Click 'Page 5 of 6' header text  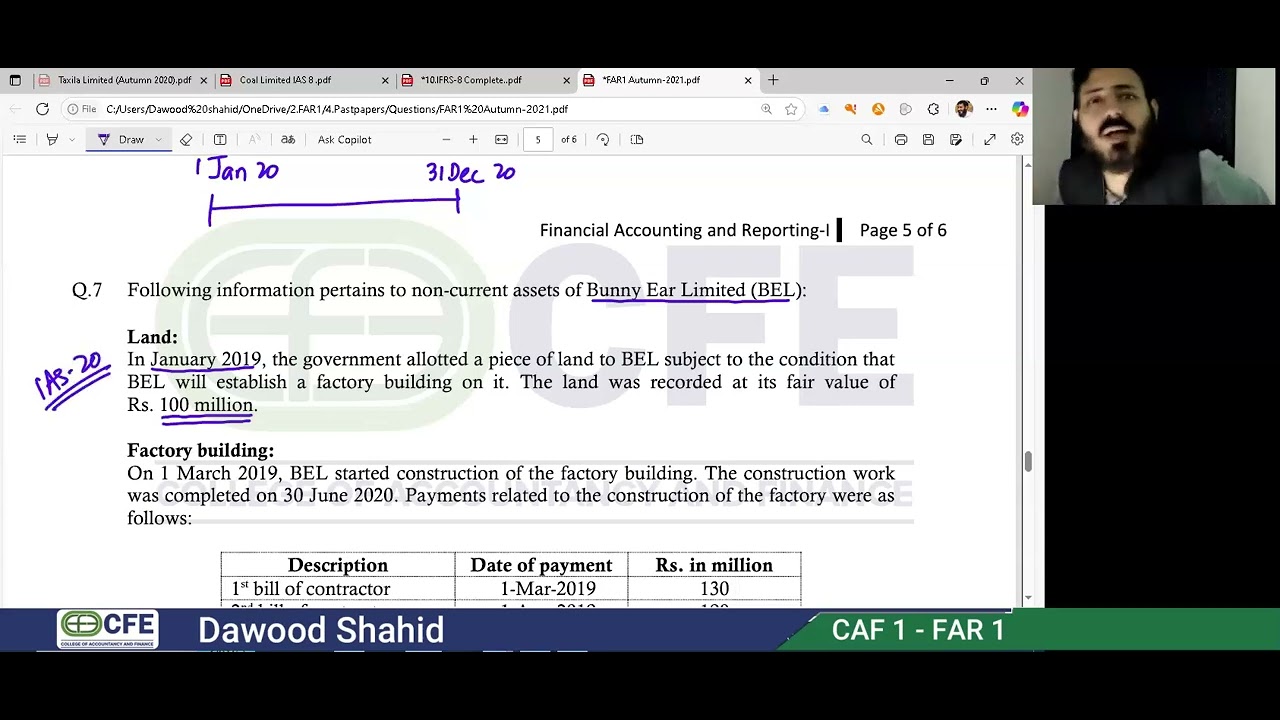click(x=903, y=230)
